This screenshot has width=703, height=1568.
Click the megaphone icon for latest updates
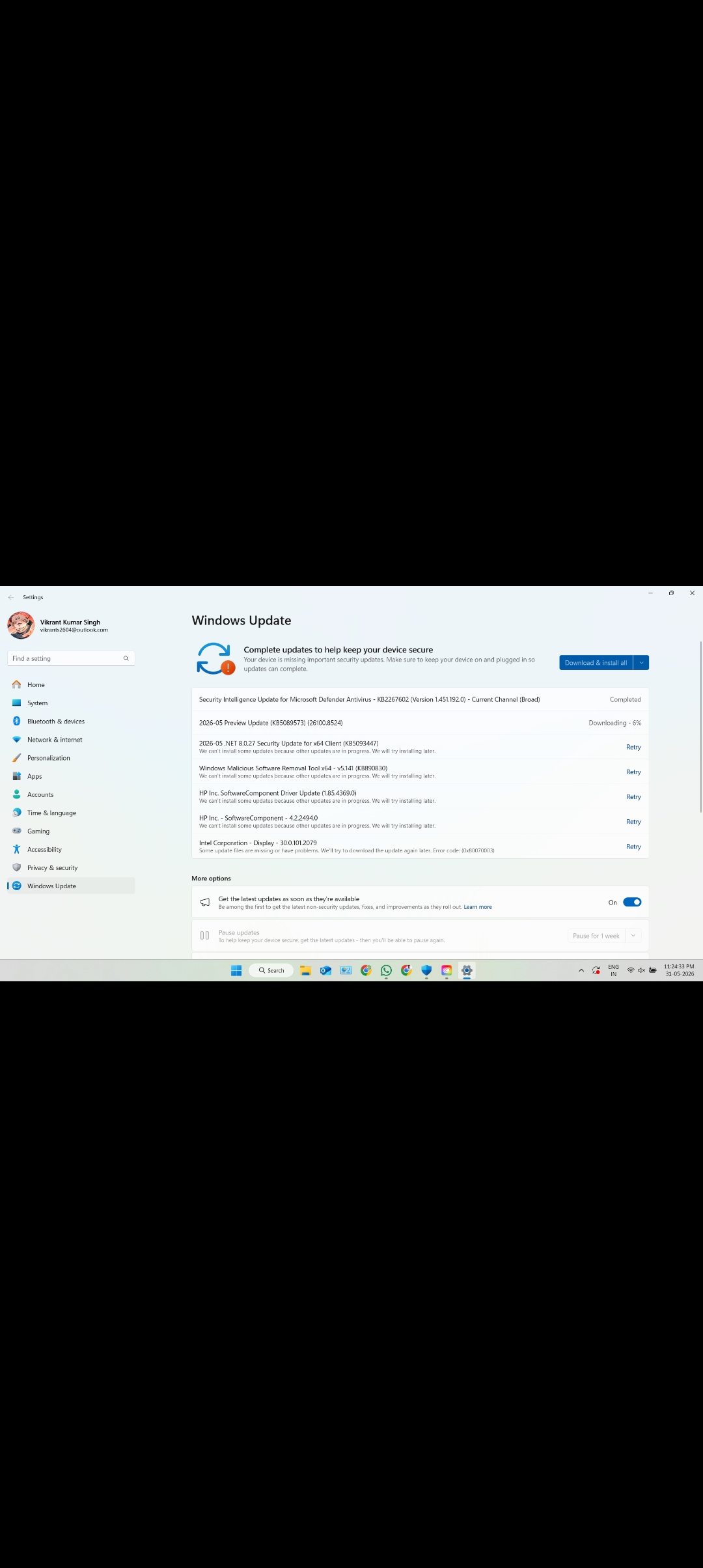[x=204, y=902]
